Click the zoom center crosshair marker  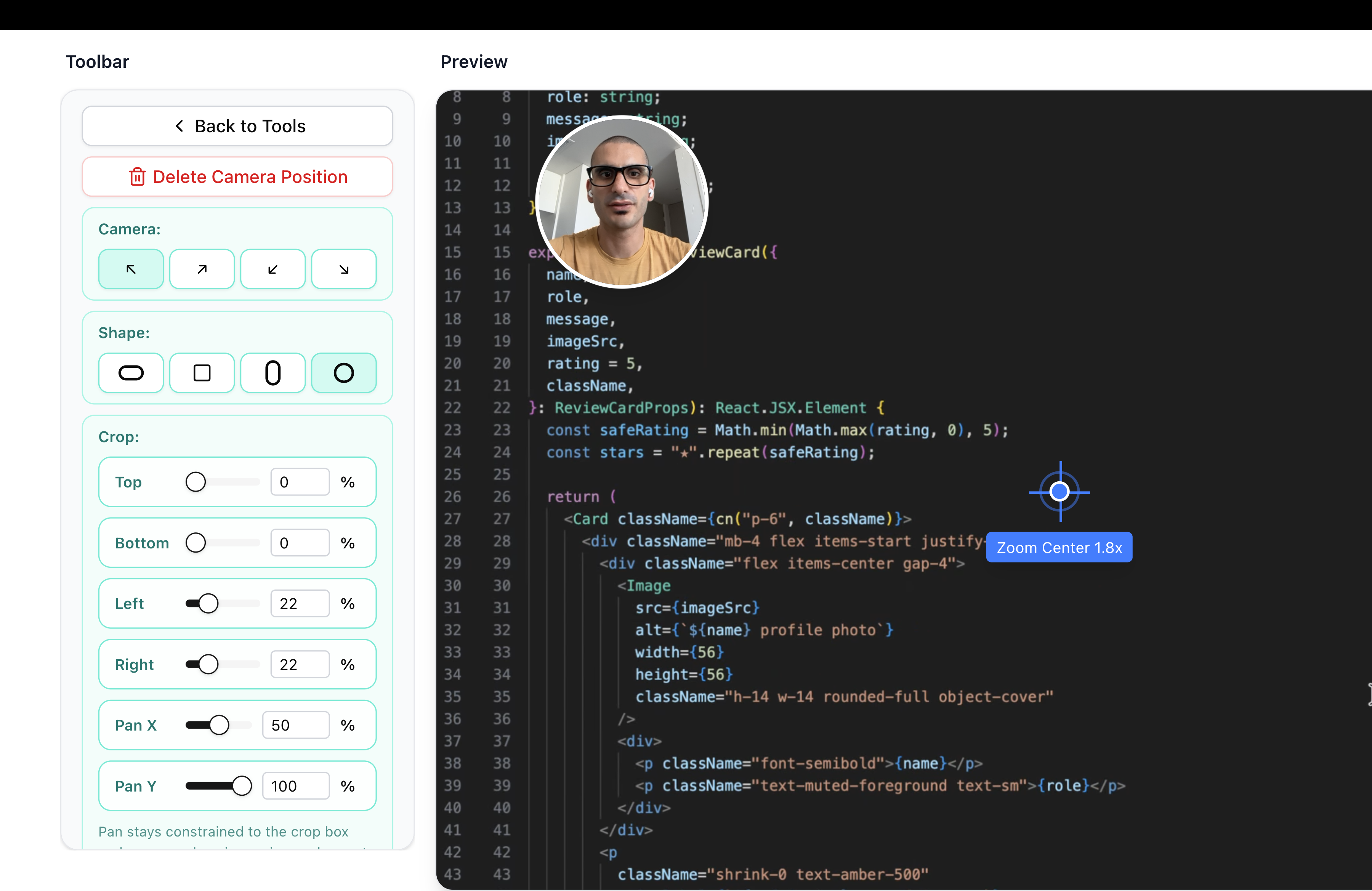[1059, 492]
